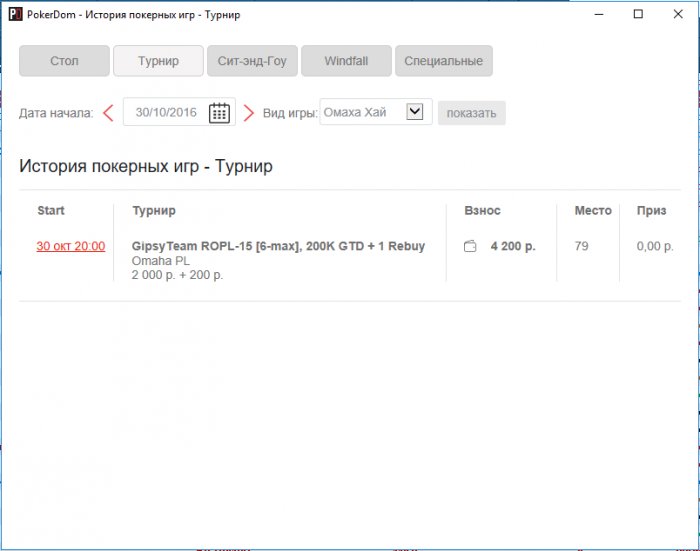Open the 30 окт 20:00 tournament link

[x=71, y=246]
